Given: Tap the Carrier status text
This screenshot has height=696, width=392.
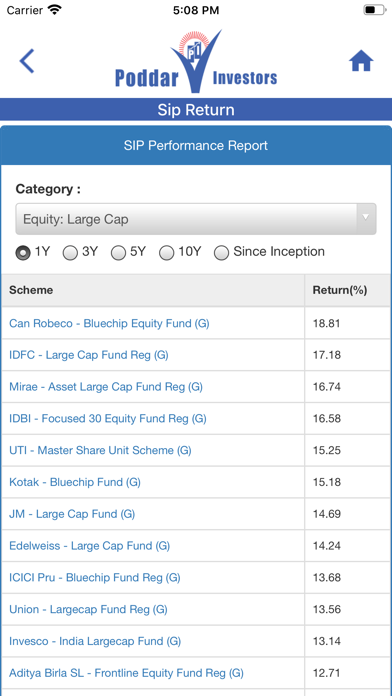Looking at the screenshot, I should 24,10.
